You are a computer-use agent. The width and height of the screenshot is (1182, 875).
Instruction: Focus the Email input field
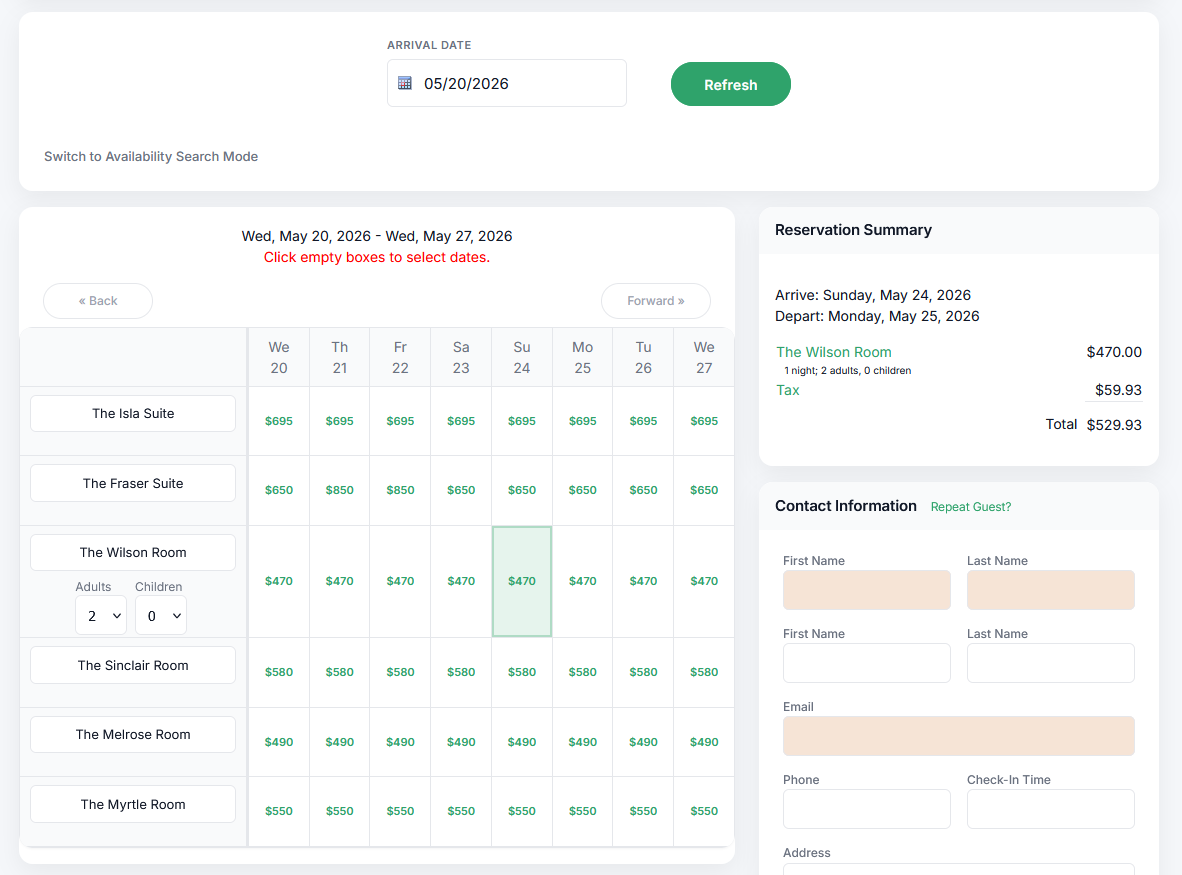click(x=958, y=736)
